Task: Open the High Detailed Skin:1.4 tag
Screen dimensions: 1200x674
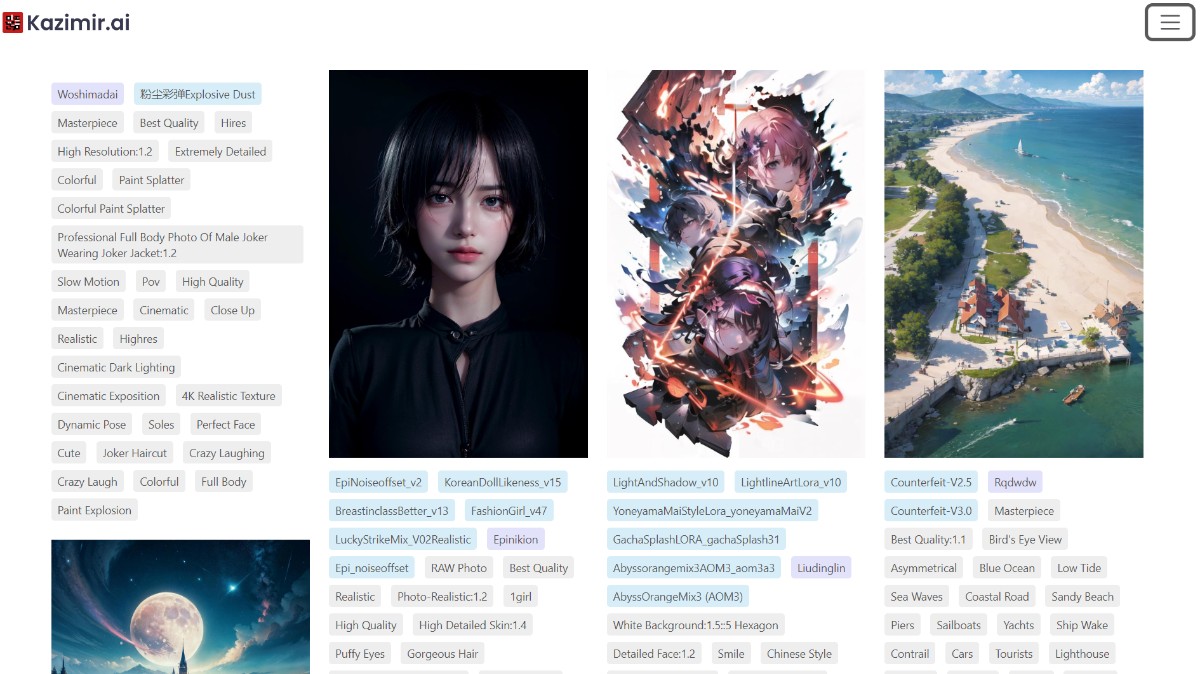Action: click(473, 625)
